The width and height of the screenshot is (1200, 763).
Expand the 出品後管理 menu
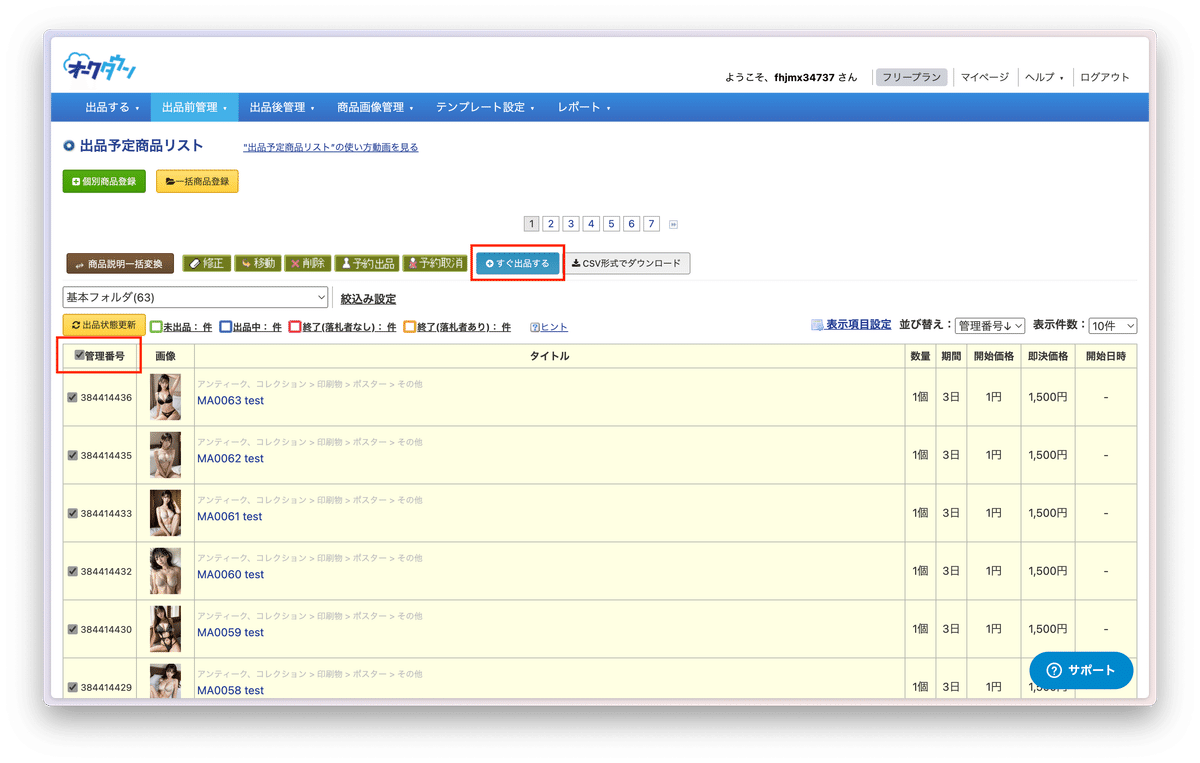coord(282,107)
